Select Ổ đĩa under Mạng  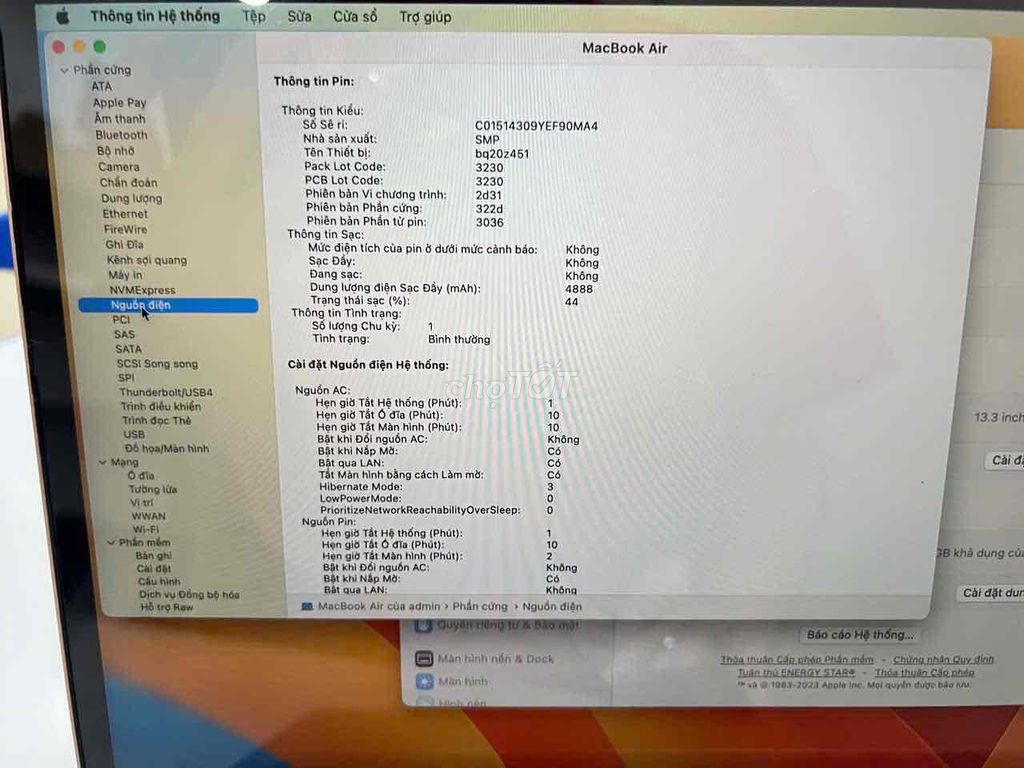141,475
